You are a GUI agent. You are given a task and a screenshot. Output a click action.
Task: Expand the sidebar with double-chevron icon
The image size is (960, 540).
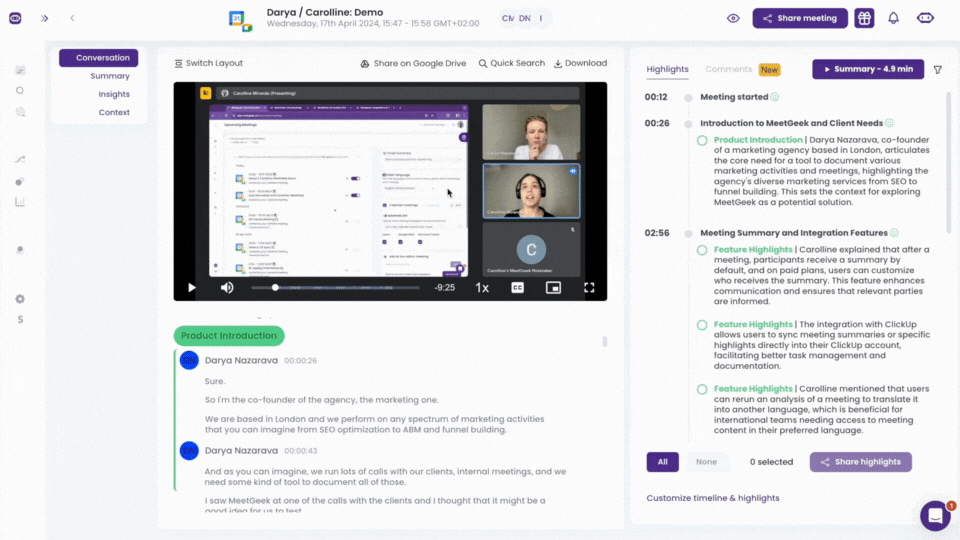[x=45, y=18]
